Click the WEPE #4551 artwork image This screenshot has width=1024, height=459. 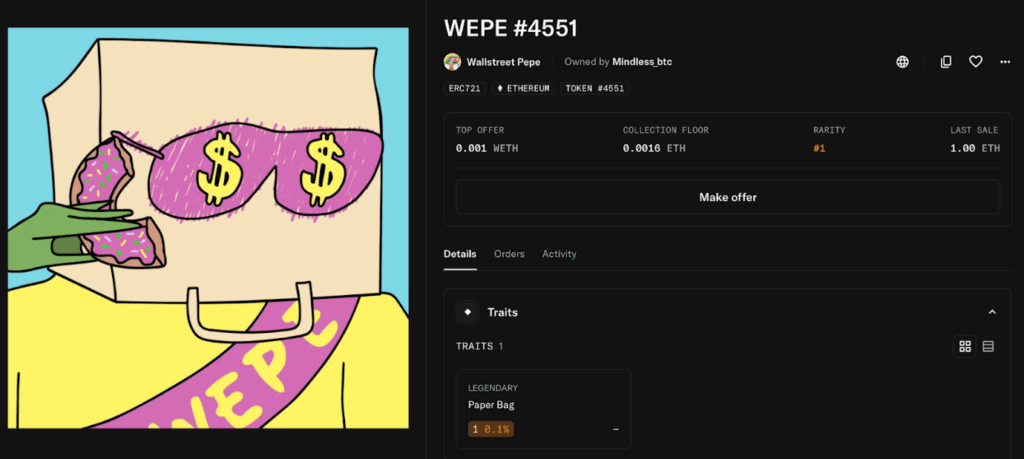click(208, 228)
